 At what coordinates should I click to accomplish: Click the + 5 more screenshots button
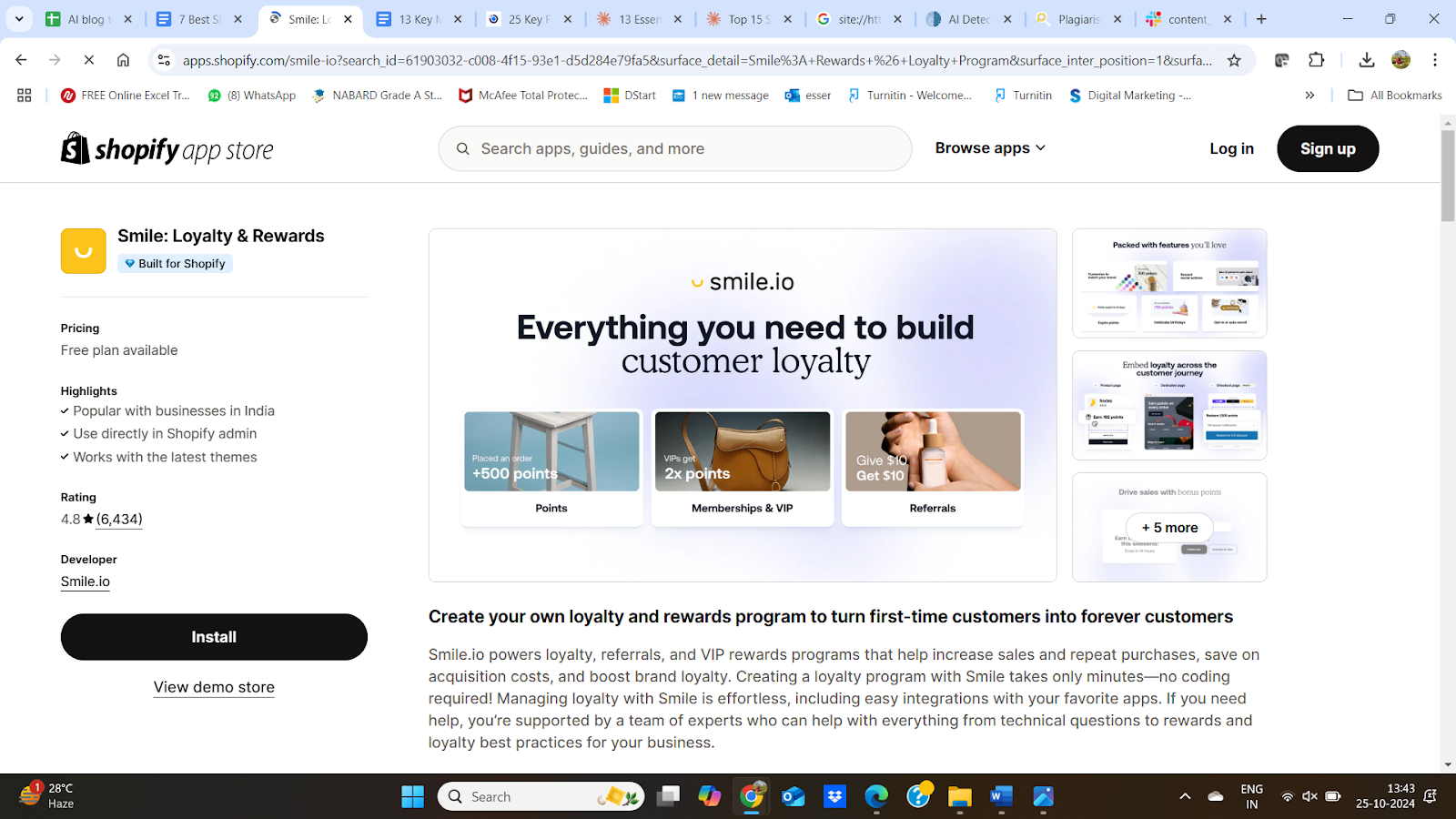coord(1169,527)
